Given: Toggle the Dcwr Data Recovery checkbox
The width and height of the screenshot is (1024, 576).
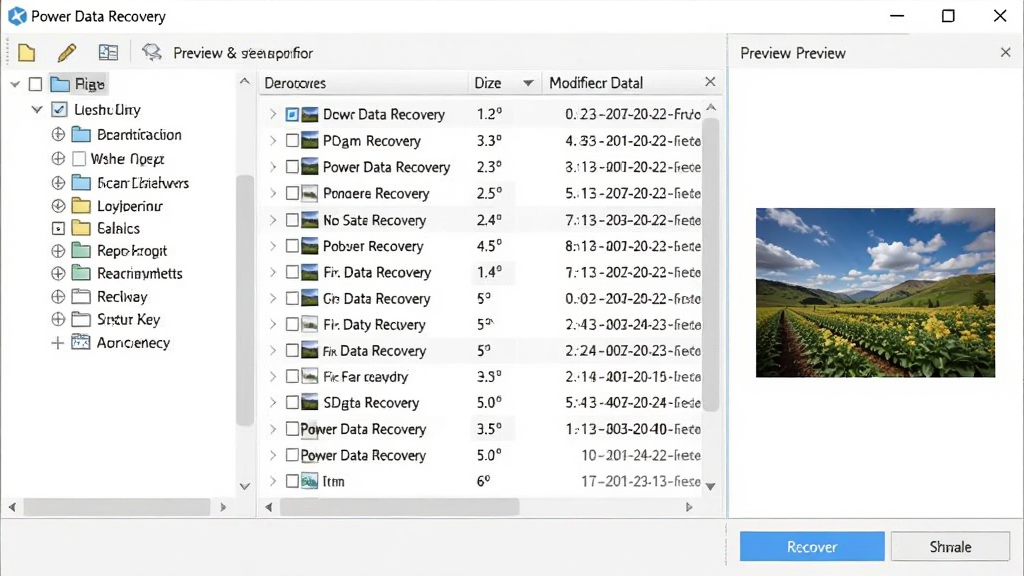Looking at the screenshot, I should 292,114.
